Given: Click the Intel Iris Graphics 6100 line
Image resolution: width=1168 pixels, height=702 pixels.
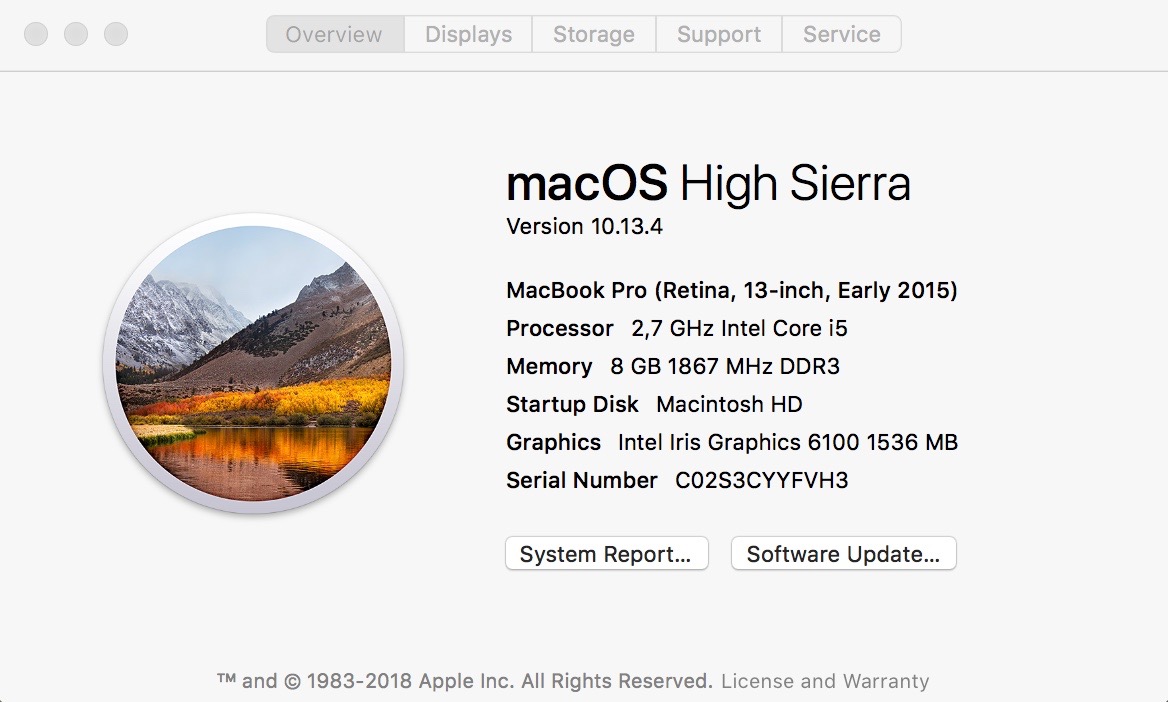Looking at the screenshot, I should click(731, 443).
